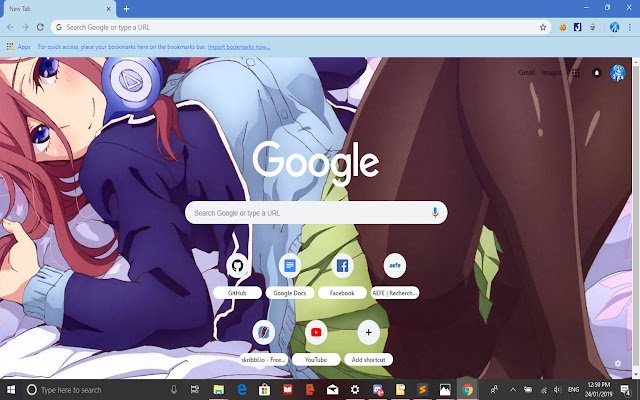Open the Images link
Screen dimensions: 640x400
[551, 73]
